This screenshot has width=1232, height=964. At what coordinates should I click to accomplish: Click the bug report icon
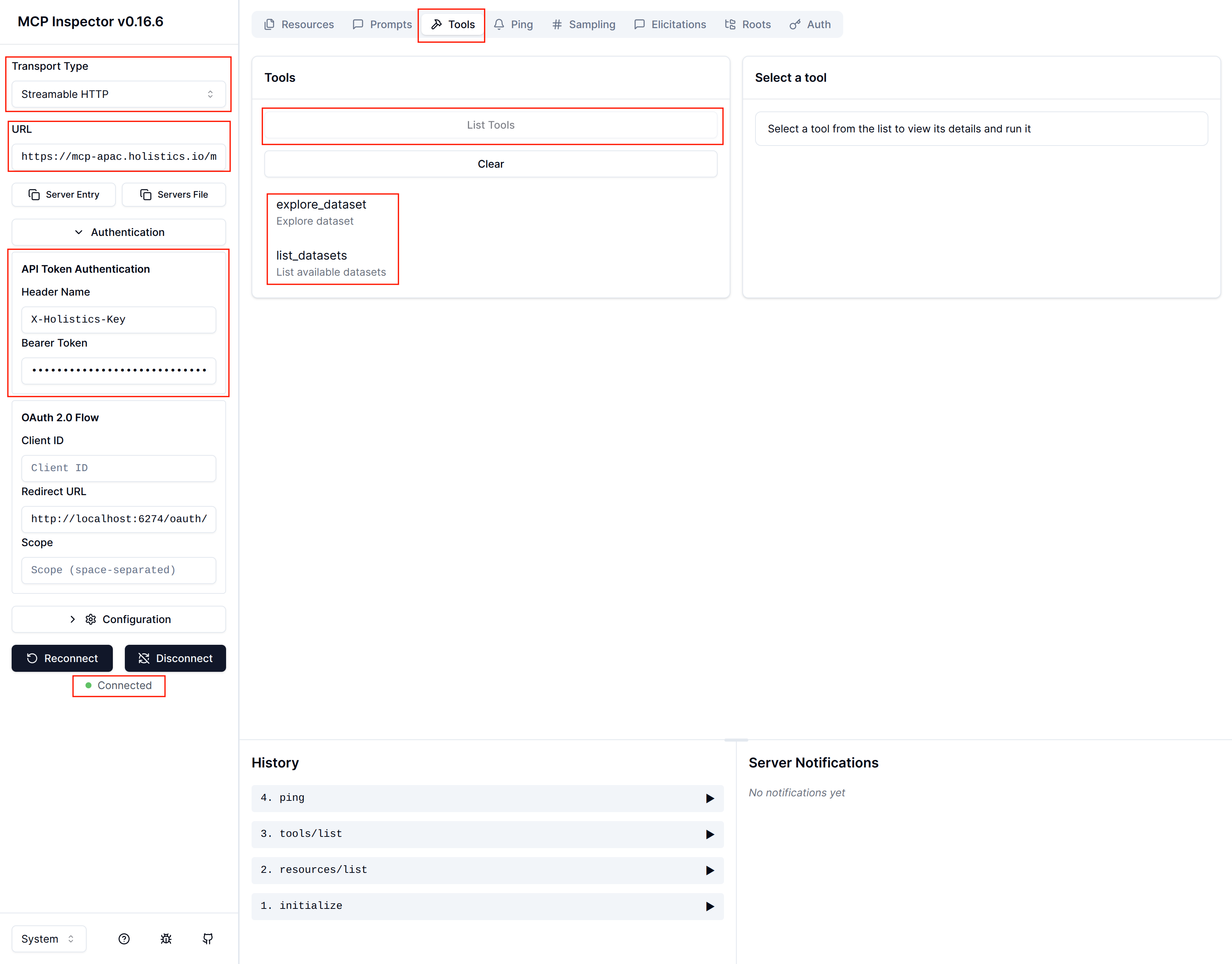(166, 938)
